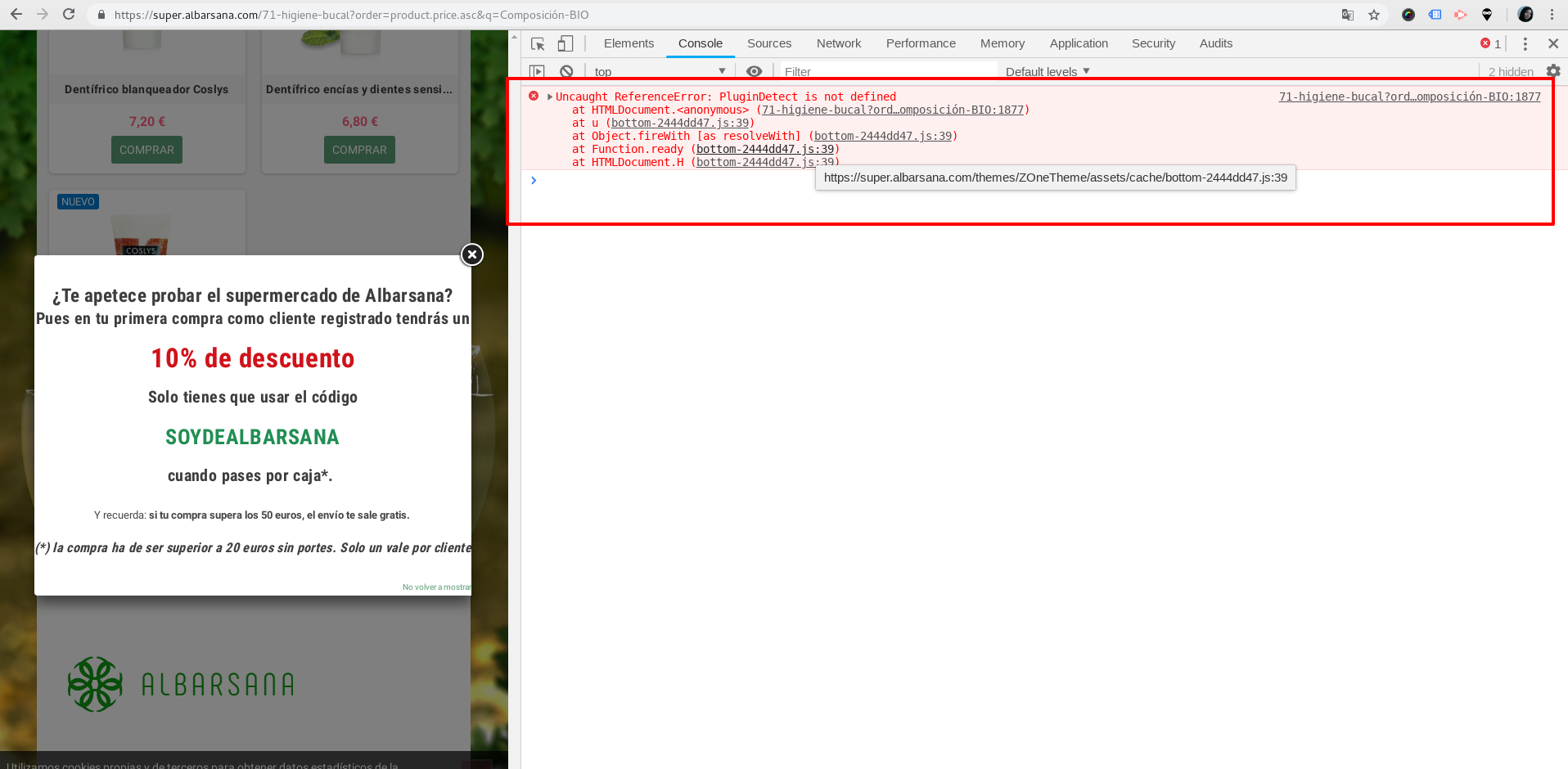Open the color picker camera extension
This screenshot has width=1568, height=769.
1408,15
